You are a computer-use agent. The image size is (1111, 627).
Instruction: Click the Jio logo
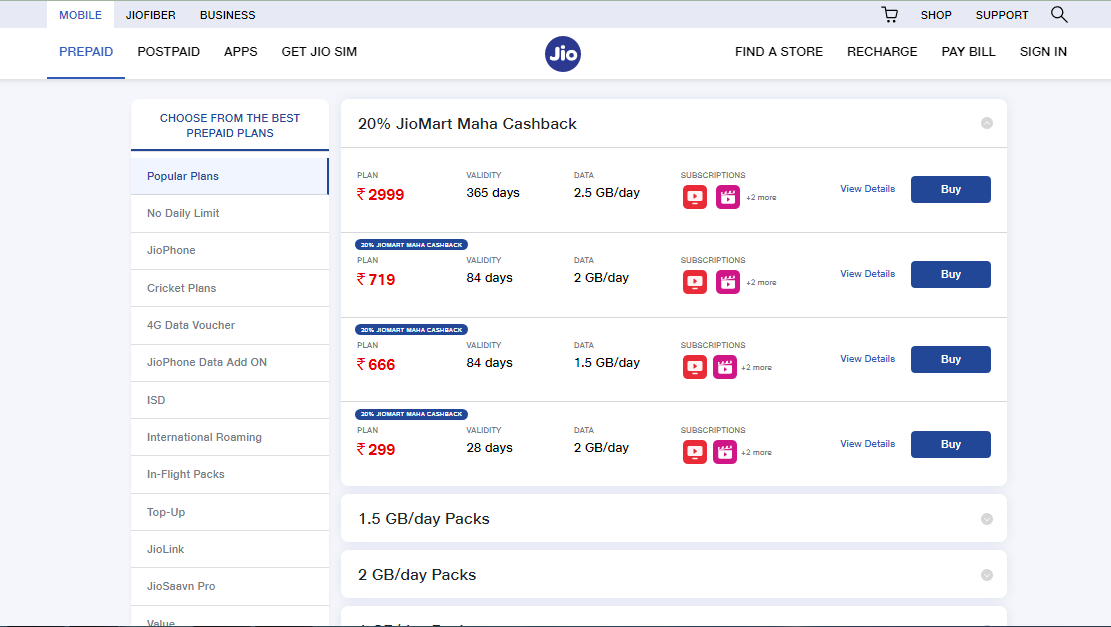(563, 54)
